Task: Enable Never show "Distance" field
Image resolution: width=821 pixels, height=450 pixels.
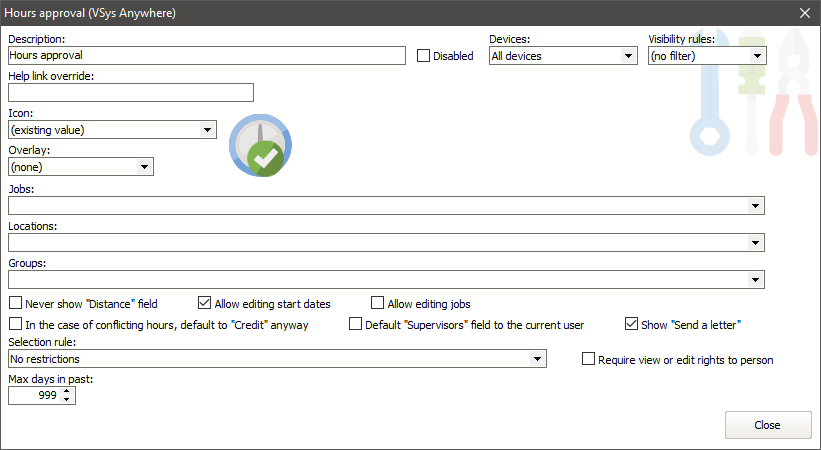Action: (15, 303)
